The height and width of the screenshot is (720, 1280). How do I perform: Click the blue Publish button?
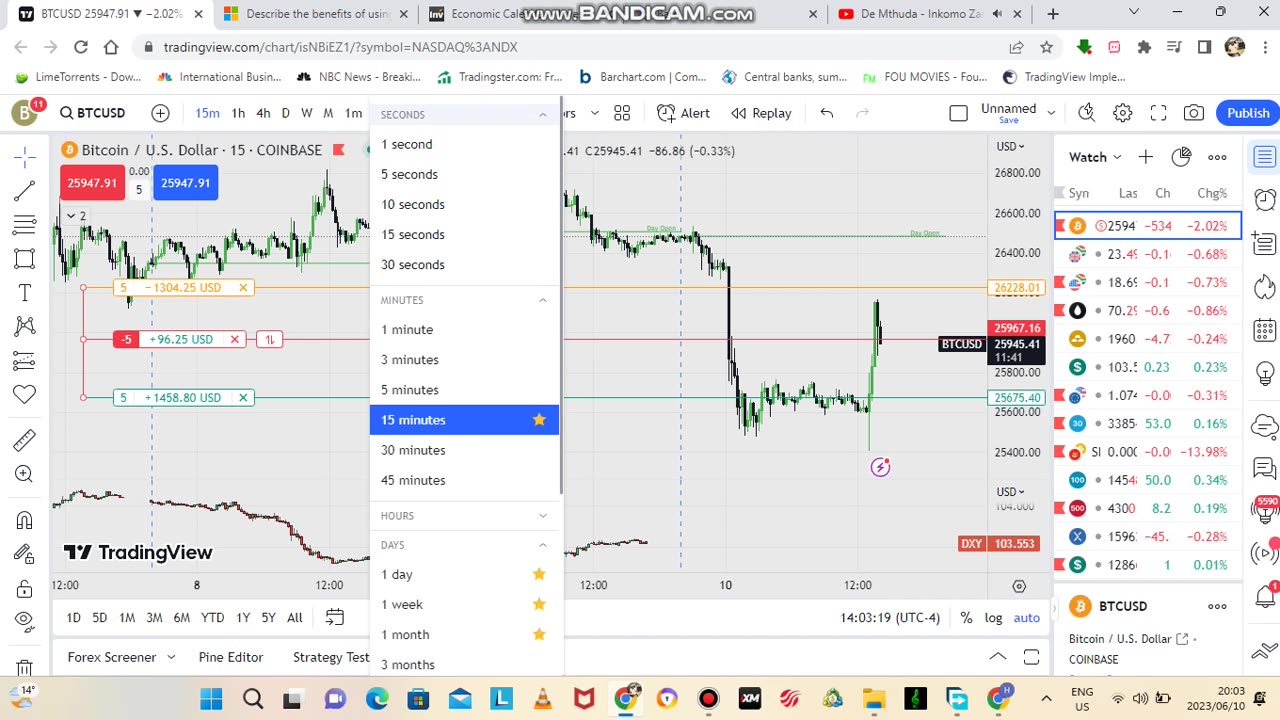tap(1248, 113)
